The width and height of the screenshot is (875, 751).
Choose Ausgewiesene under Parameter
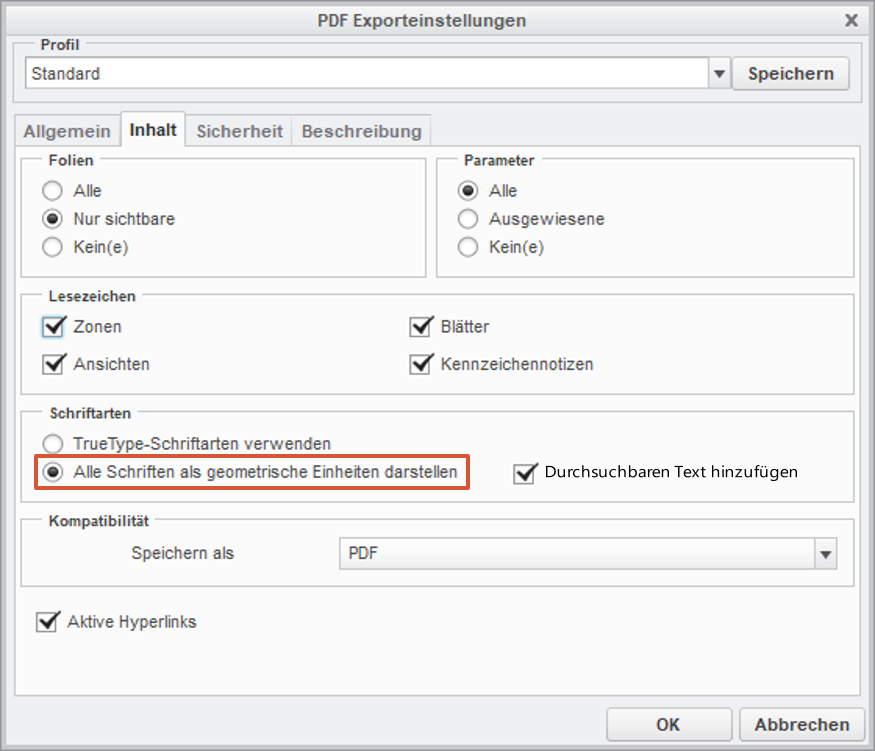point(468,218)
